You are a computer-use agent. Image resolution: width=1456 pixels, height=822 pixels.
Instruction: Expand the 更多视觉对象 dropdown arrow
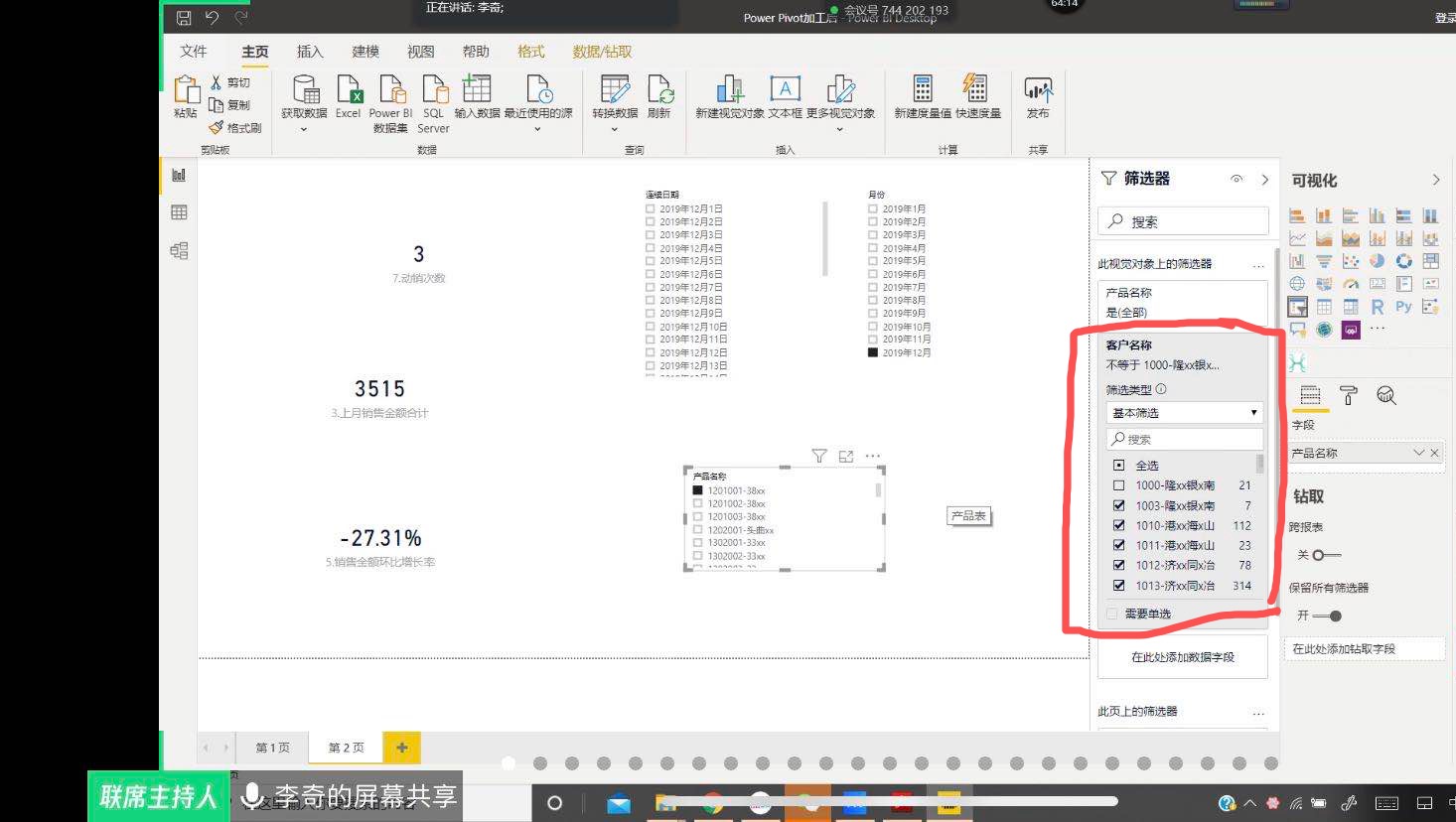840,129
